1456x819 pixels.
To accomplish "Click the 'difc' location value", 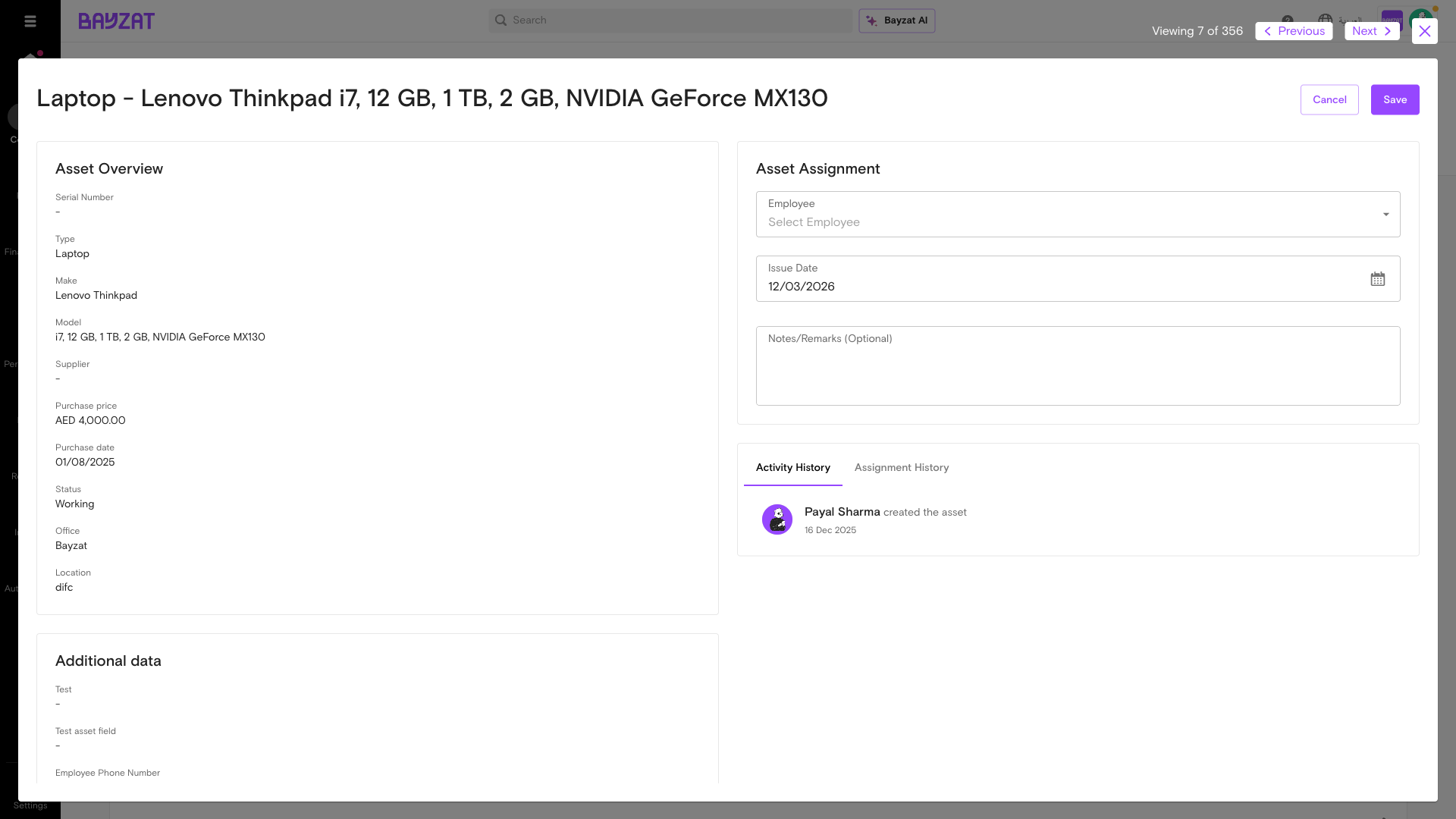I will (64, 588).
